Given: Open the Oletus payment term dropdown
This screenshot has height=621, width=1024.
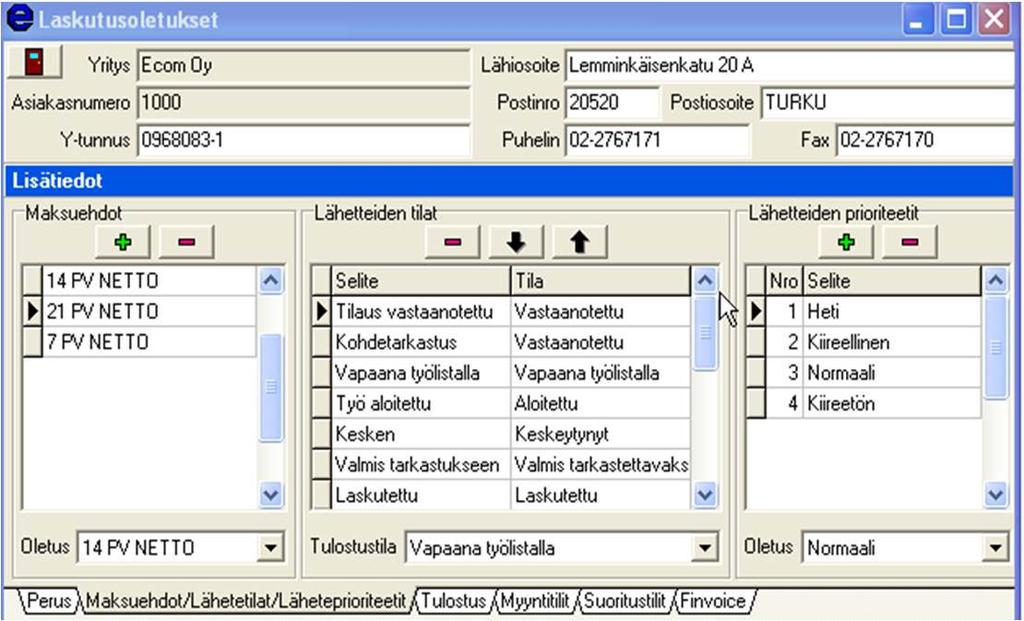Looking at the screenshot, I should coord(270,547).
